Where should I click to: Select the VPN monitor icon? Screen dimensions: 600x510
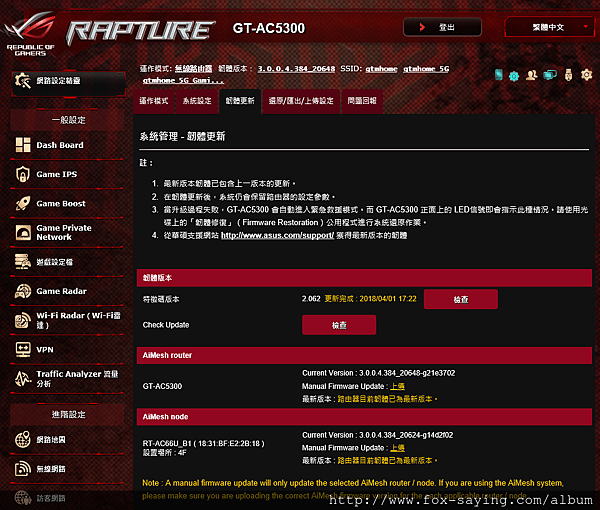[23, 349]
